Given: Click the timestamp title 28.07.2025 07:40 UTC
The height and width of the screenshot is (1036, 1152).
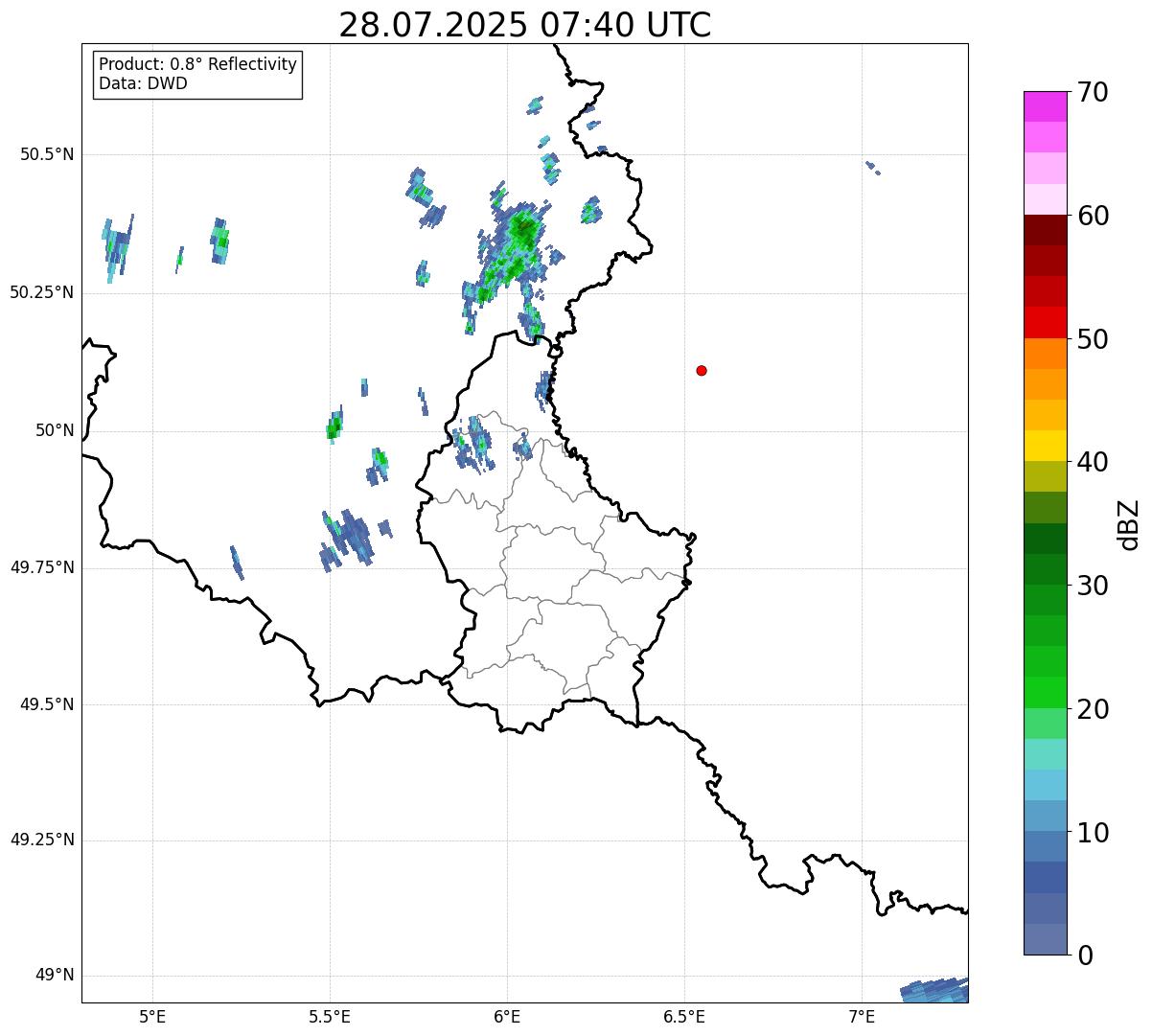Looking at the screenshot, I should click(x=525, y=25).
